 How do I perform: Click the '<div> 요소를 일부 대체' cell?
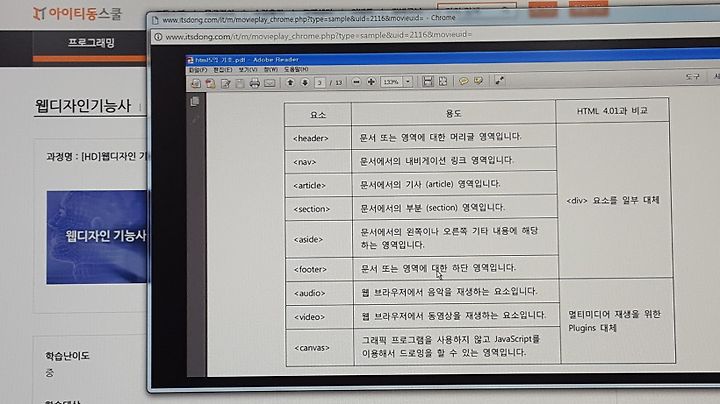point(613,200)
